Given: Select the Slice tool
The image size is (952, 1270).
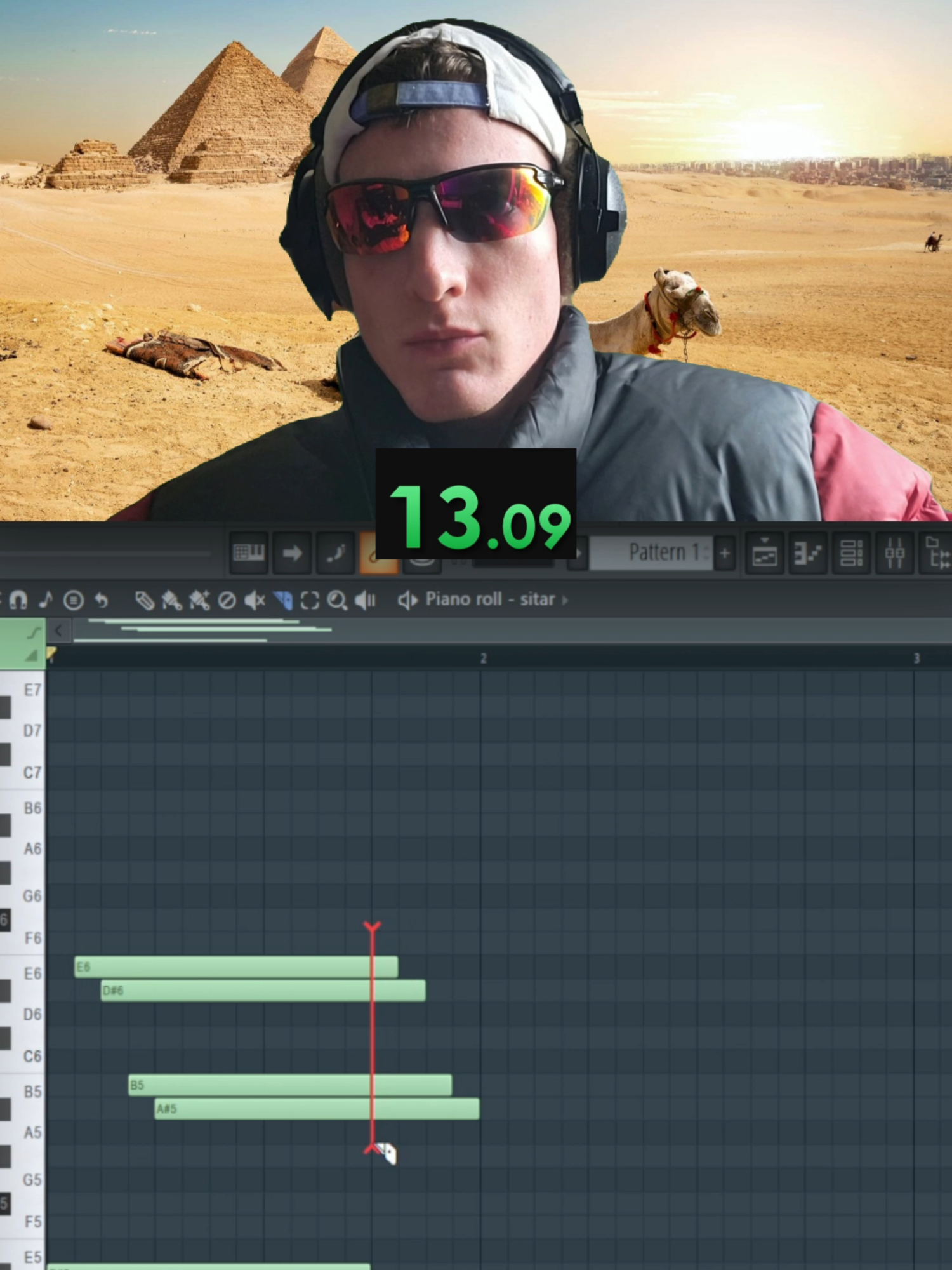Looking at the screenshot, I should [282, 600].
